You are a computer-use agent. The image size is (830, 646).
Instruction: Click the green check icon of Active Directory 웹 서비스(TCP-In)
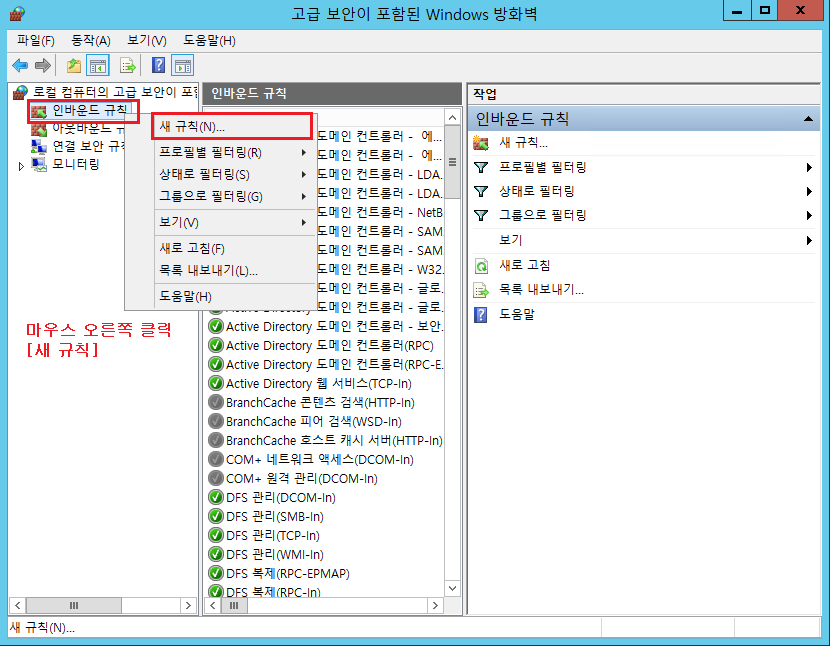pos(215,383)
